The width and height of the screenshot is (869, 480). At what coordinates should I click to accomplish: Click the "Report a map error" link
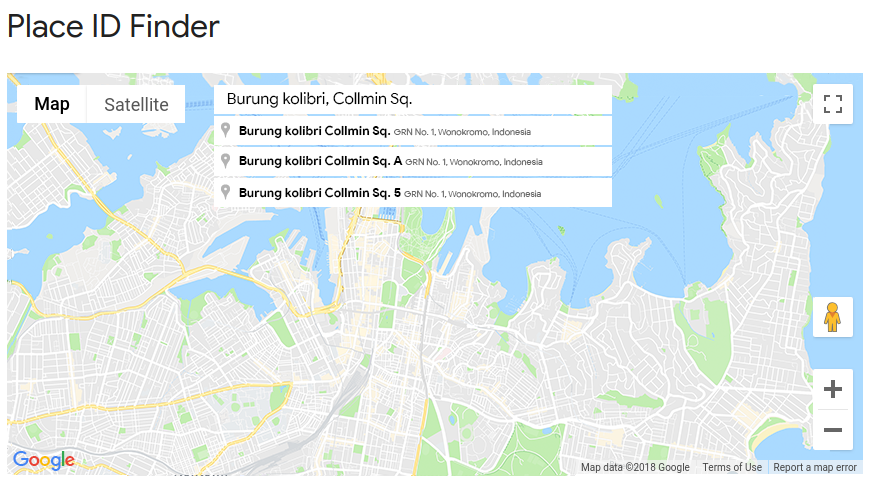(814, 467)
